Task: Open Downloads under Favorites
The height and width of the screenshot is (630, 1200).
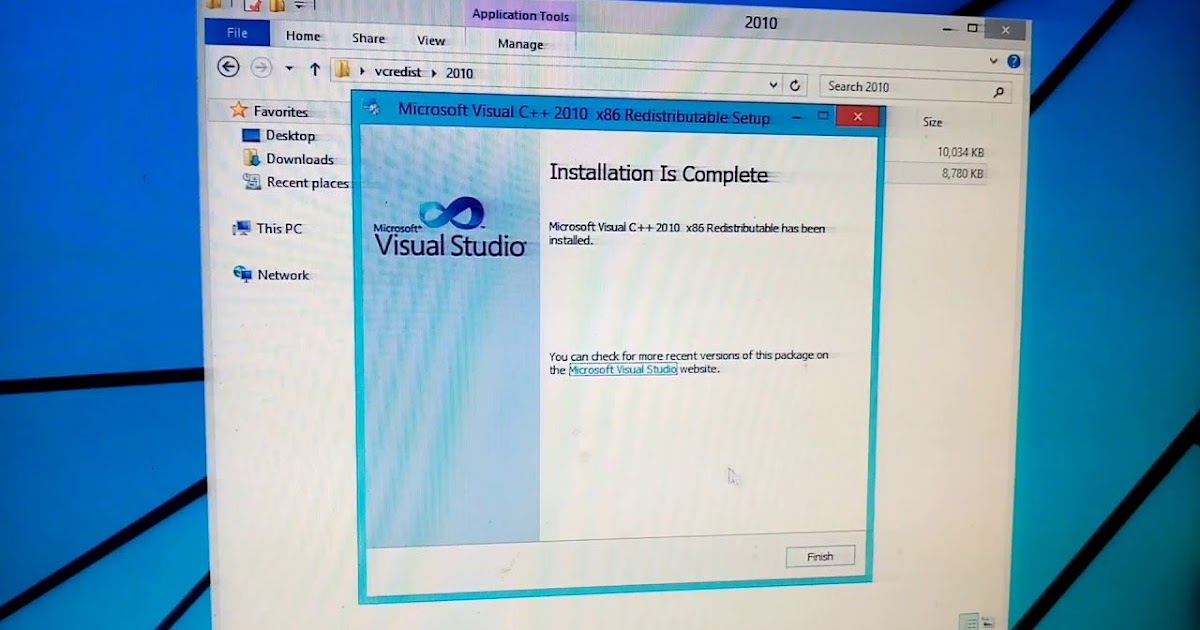Action: 300,159
